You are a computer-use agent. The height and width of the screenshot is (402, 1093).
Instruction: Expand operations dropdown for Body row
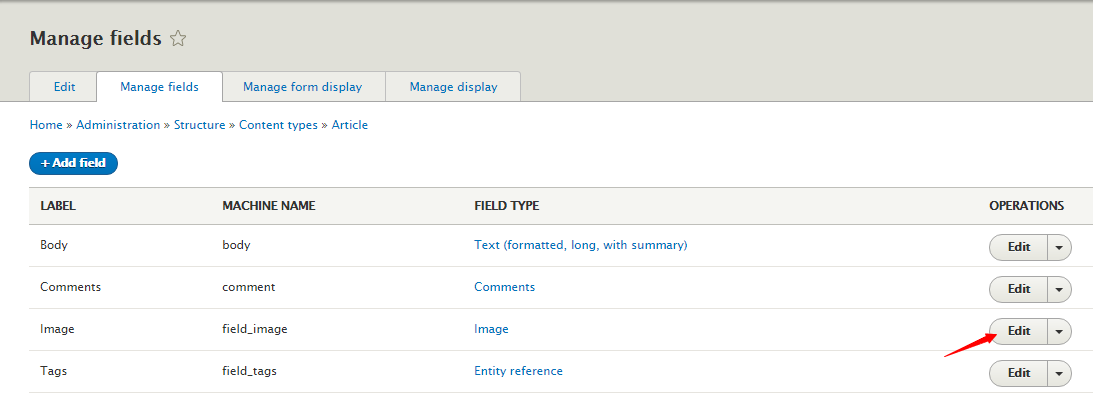1060,247
